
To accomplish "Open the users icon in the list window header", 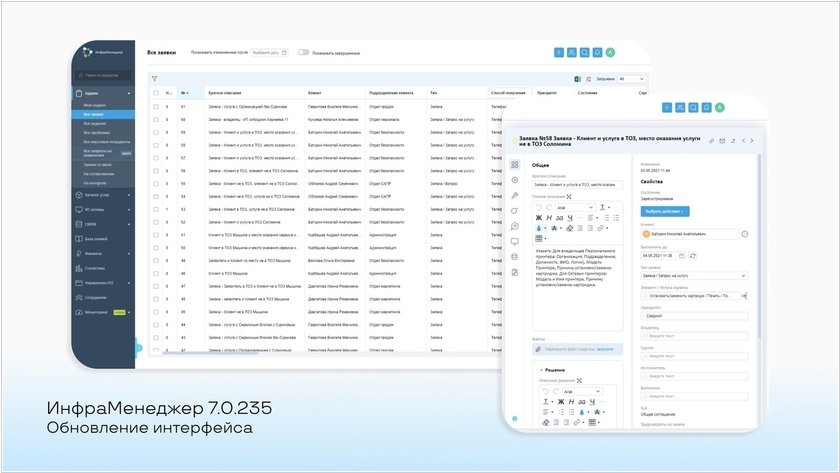I will click(572, 52).
